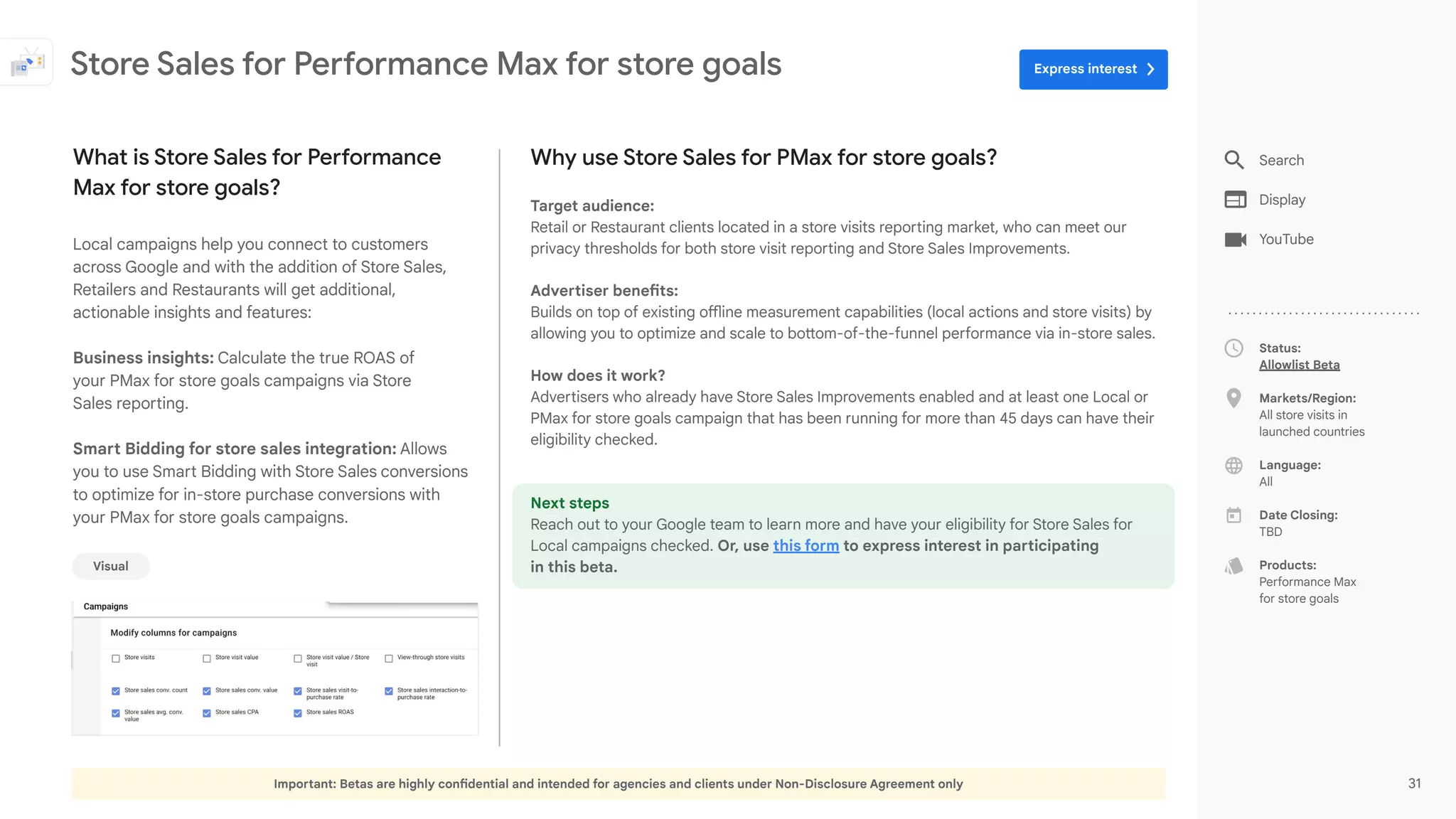Click the Date Closing calendar icon
The width and height of the screenshot is (1456, 819).
click(1233, 515)
